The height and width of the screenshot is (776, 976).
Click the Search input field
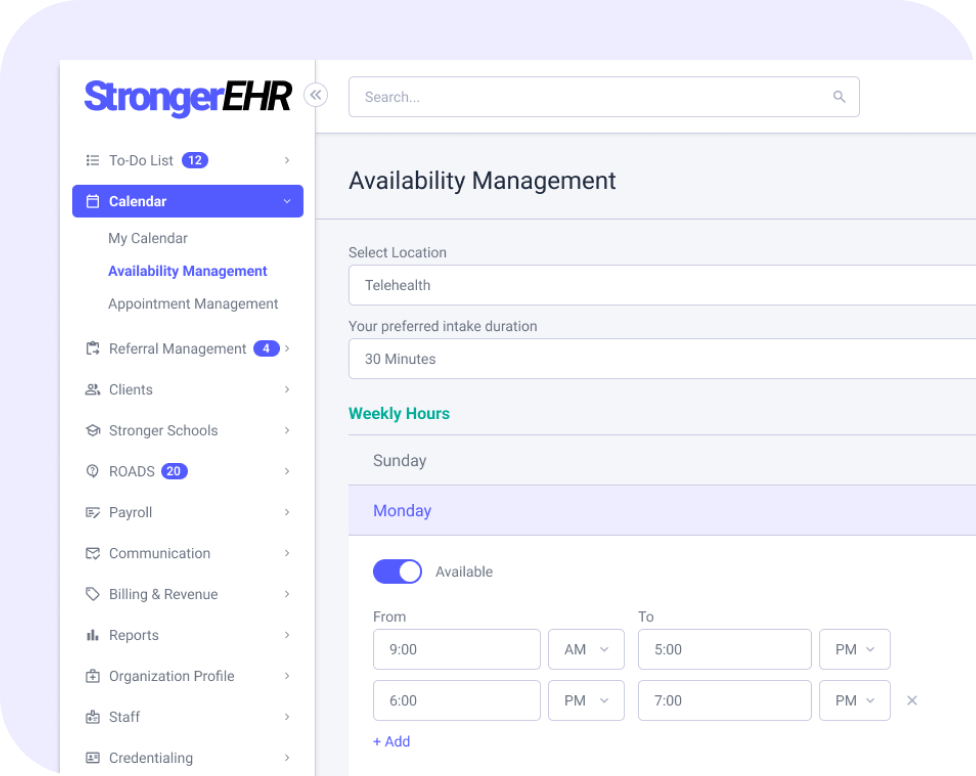590,97
